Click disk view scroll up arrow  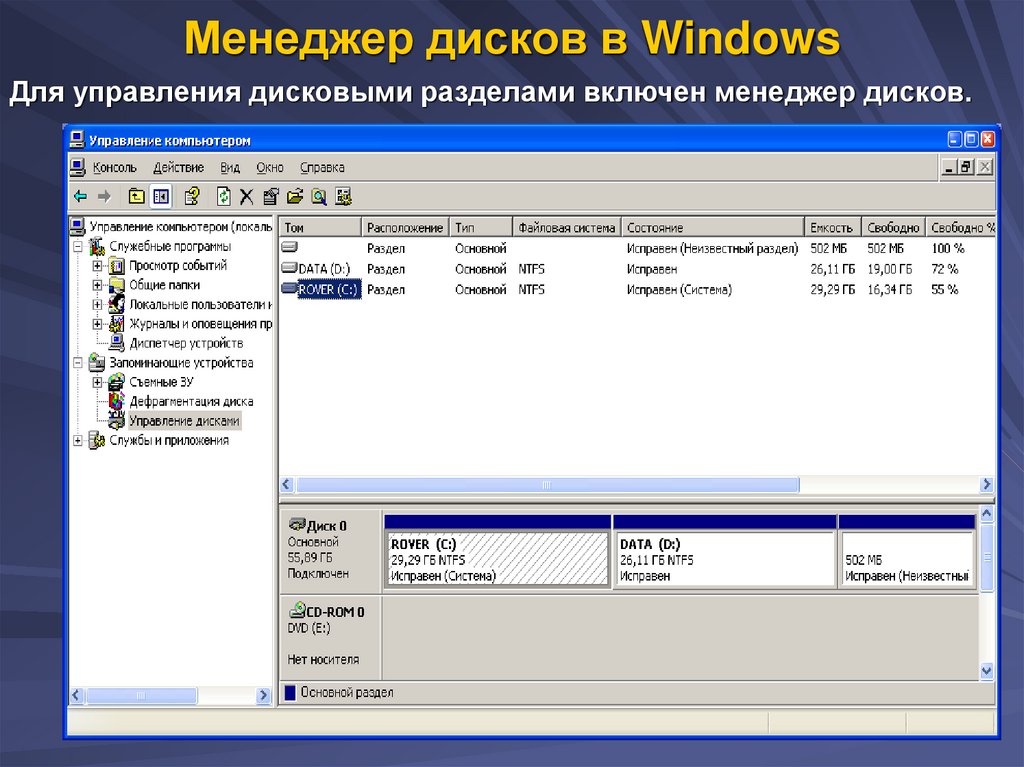(987, 514)
